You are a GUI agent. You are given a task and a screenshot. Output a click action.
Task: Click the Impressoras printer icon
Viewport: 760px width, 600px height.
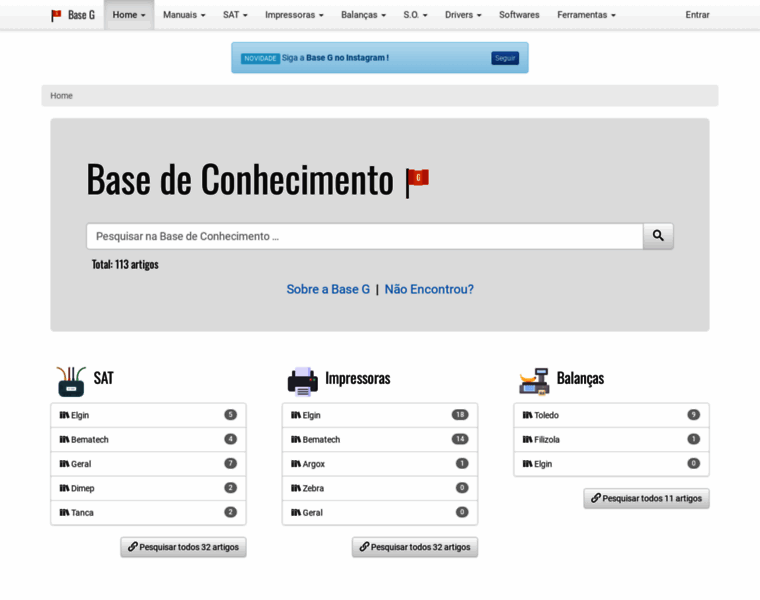pos(302,380)
